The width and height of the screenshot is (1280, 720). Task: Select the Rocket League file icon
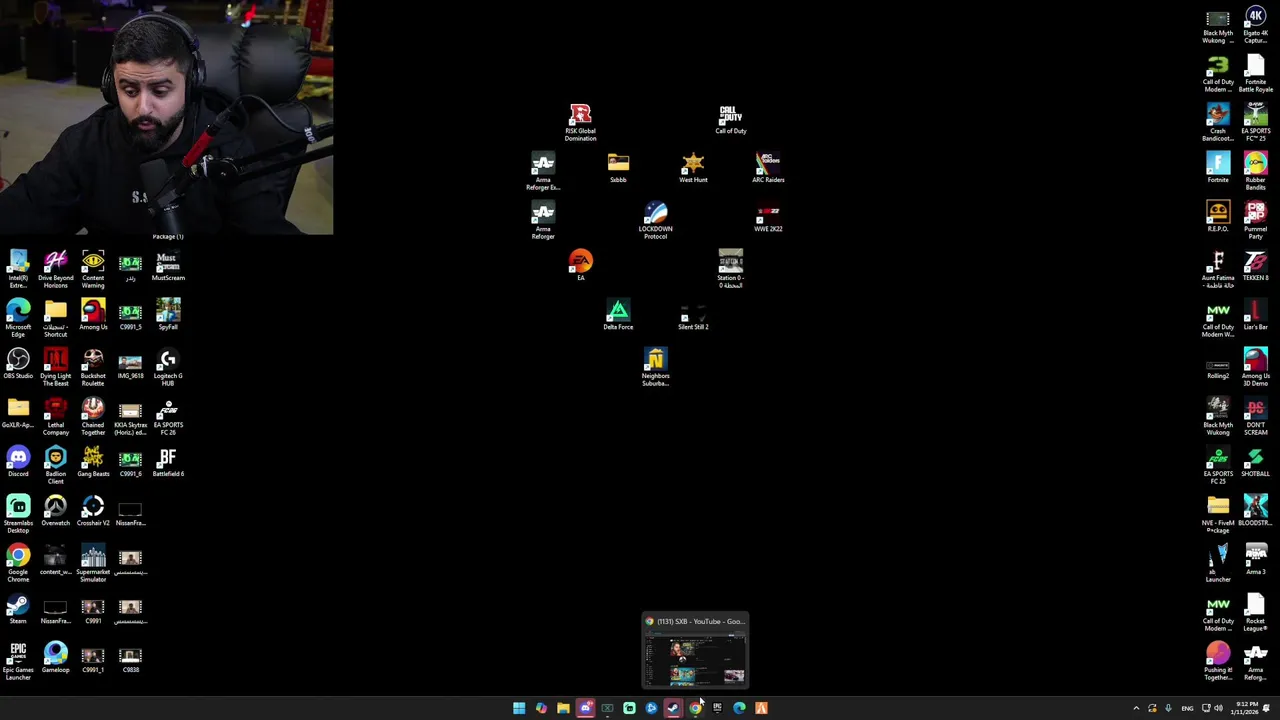coord(1255,612)
